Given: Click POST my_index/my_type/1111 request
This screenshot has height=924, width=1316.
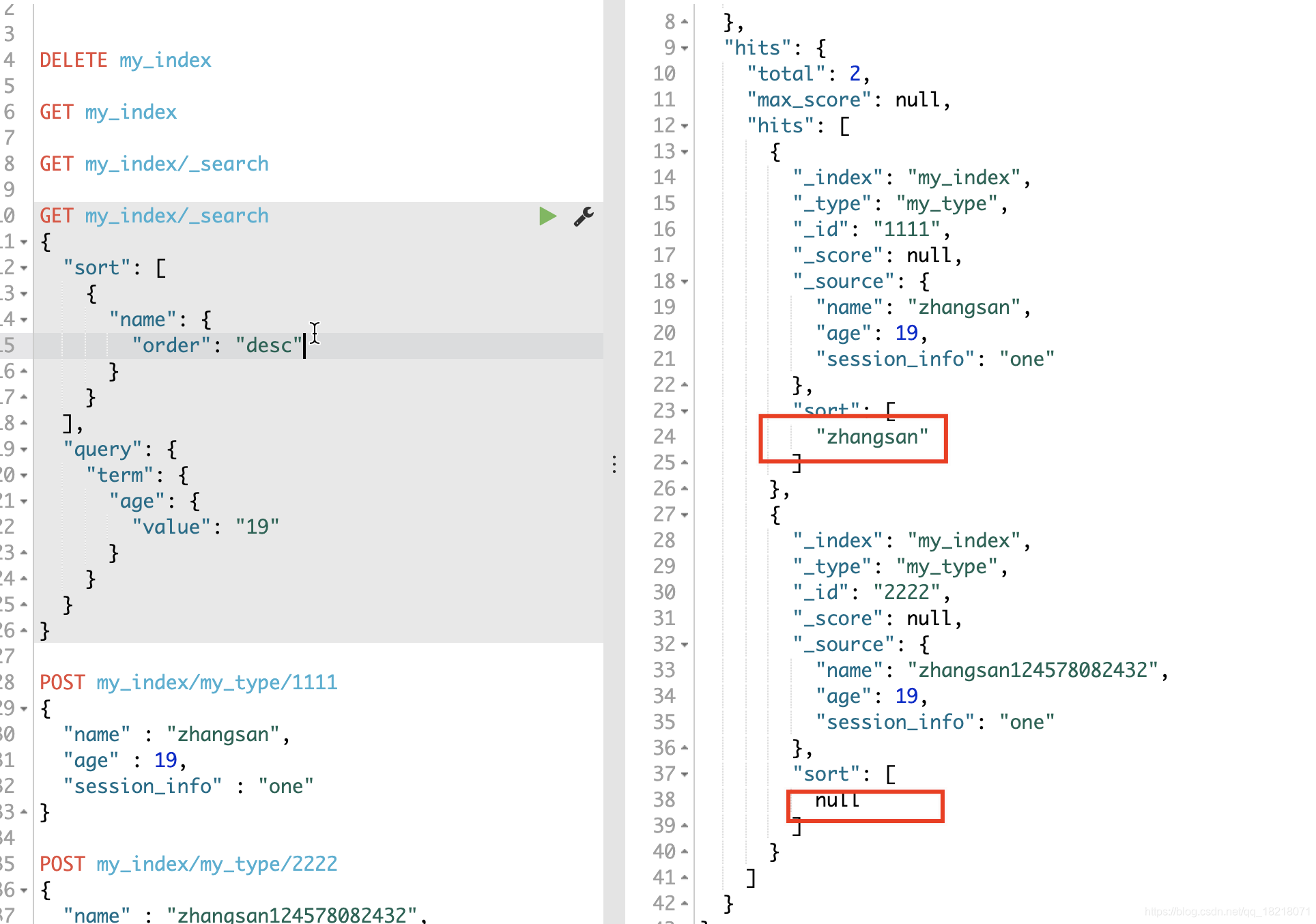Looking at the screenshot, I should click(x=188, y=682).
